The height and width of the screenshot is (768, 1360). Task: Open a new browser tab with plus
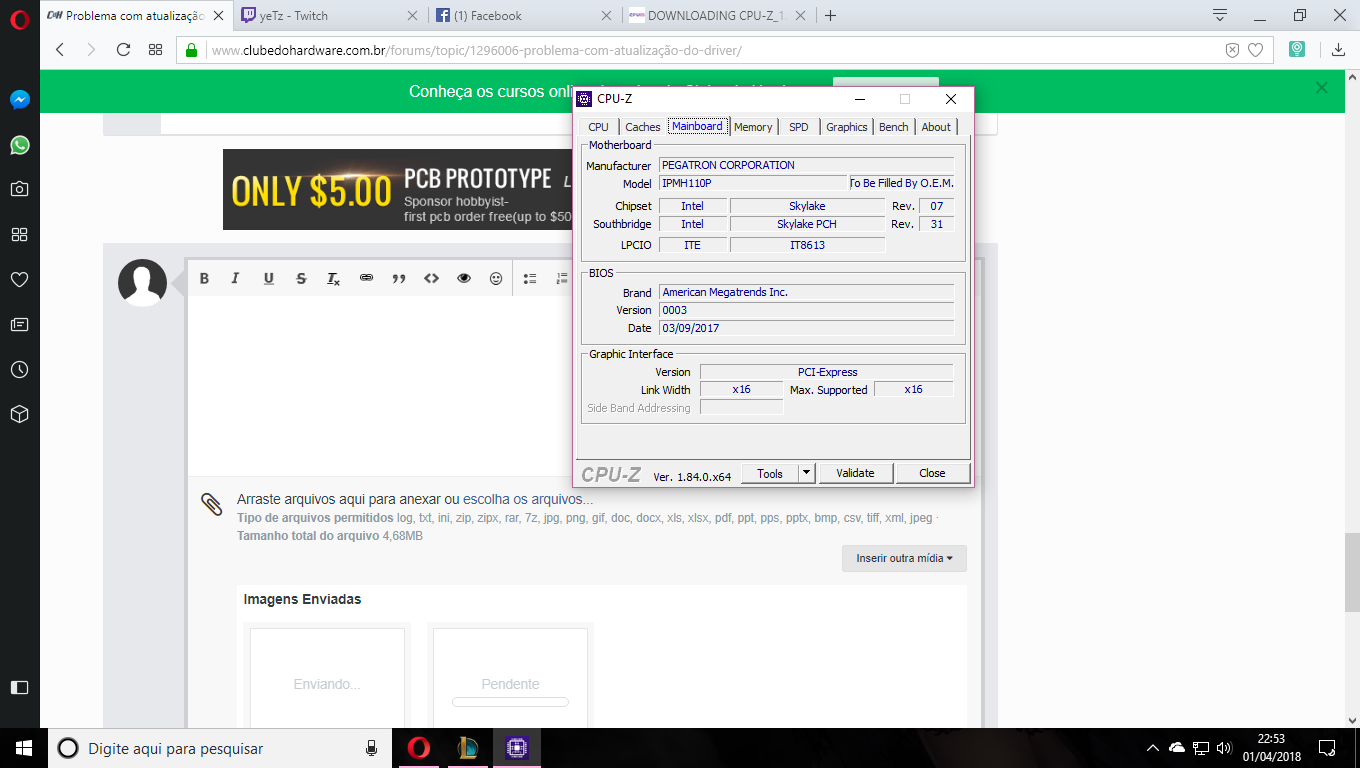click(x=831, y=15)
